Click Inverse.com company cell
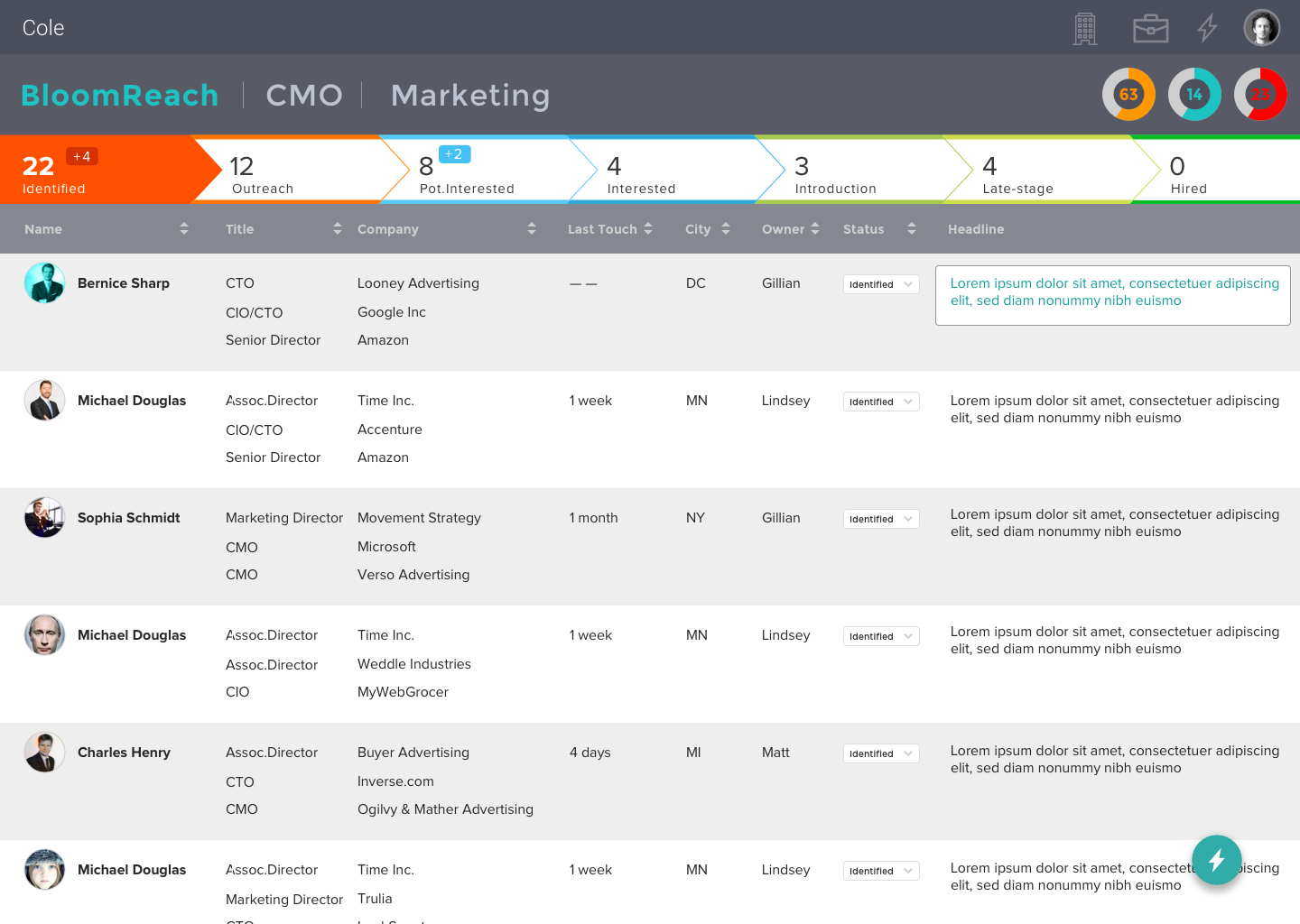Viewport: 1300px width, 924px height. coord(395,781)
